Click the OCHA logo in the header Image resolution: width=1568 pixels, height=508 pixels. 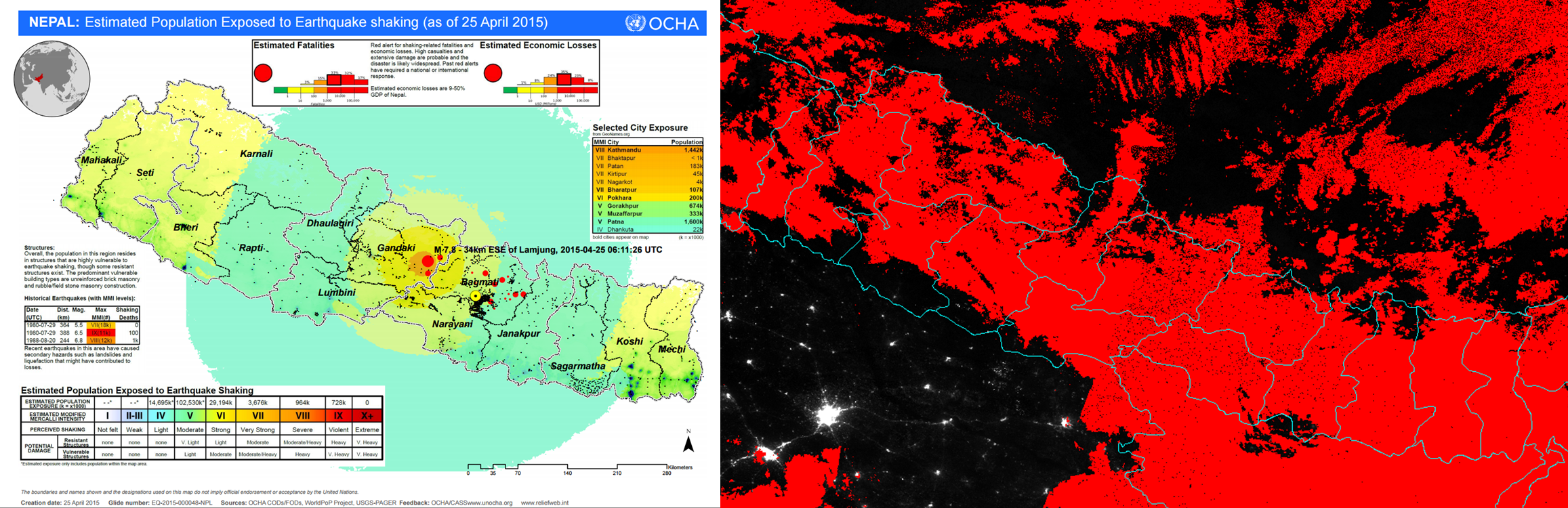[x=662, y=23]
